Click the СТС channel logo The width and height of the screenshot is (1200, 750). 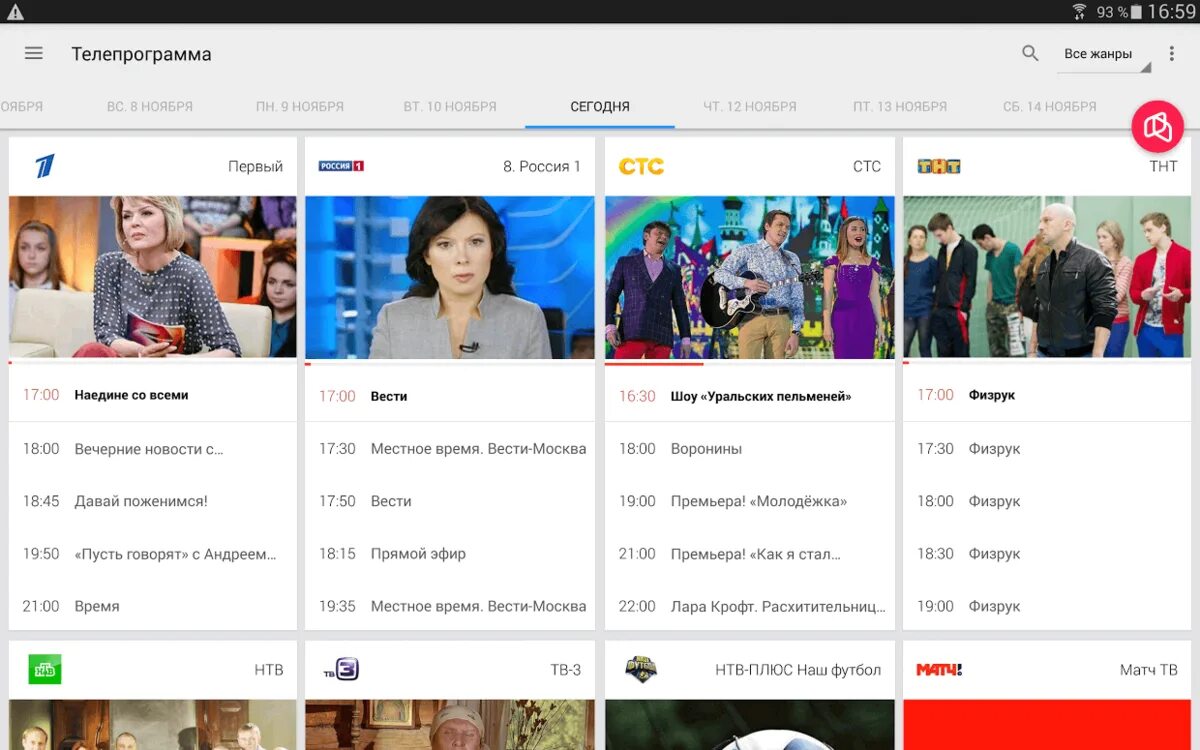point(641,166)
